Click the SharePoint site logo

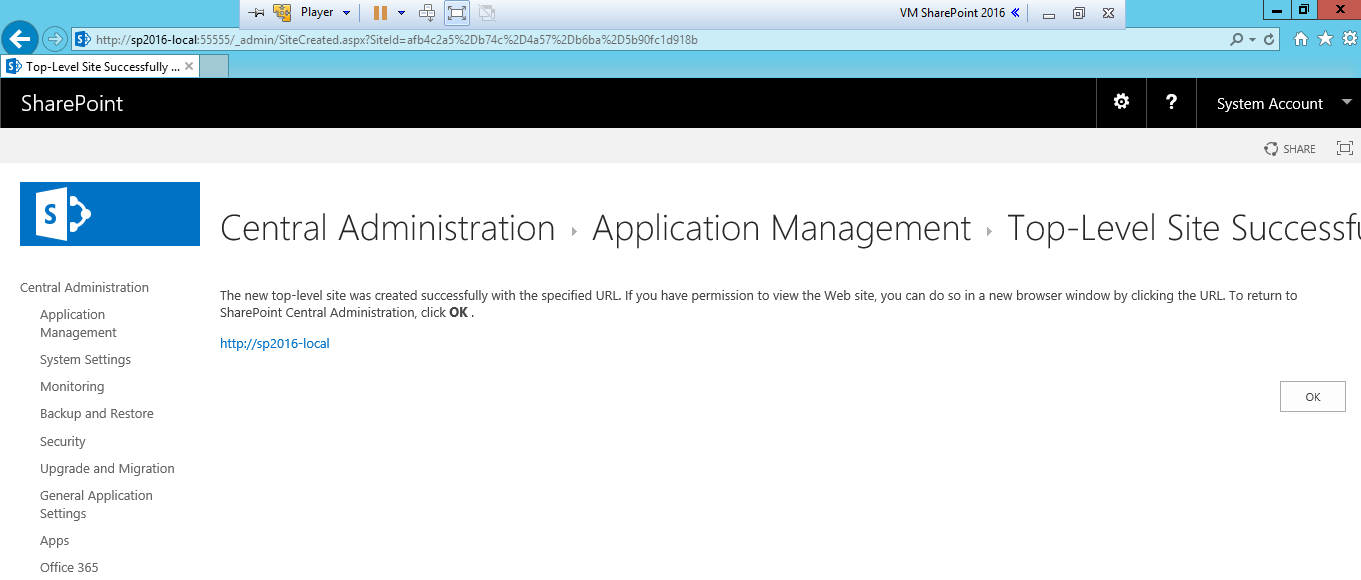pos(110,214)
